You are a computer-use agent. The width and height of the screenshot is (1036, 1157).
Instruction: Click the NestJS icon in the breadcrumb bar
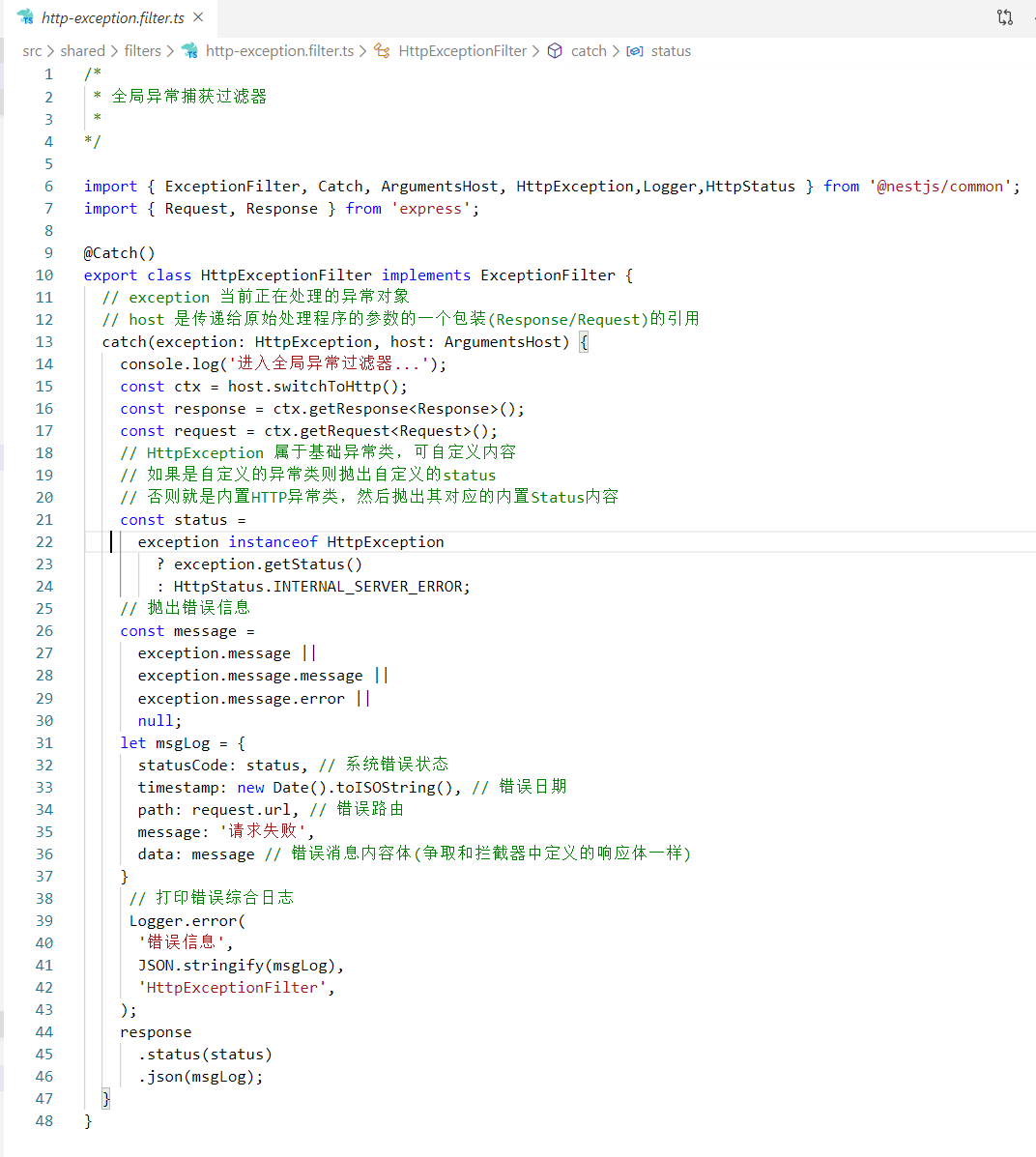[x=189, y=50]
